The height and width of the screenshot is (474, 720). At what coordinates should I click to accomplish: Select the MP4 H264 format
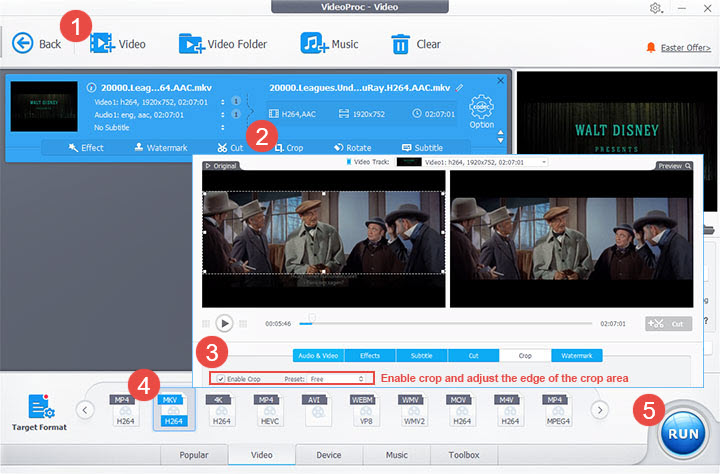tap(125, 410)
